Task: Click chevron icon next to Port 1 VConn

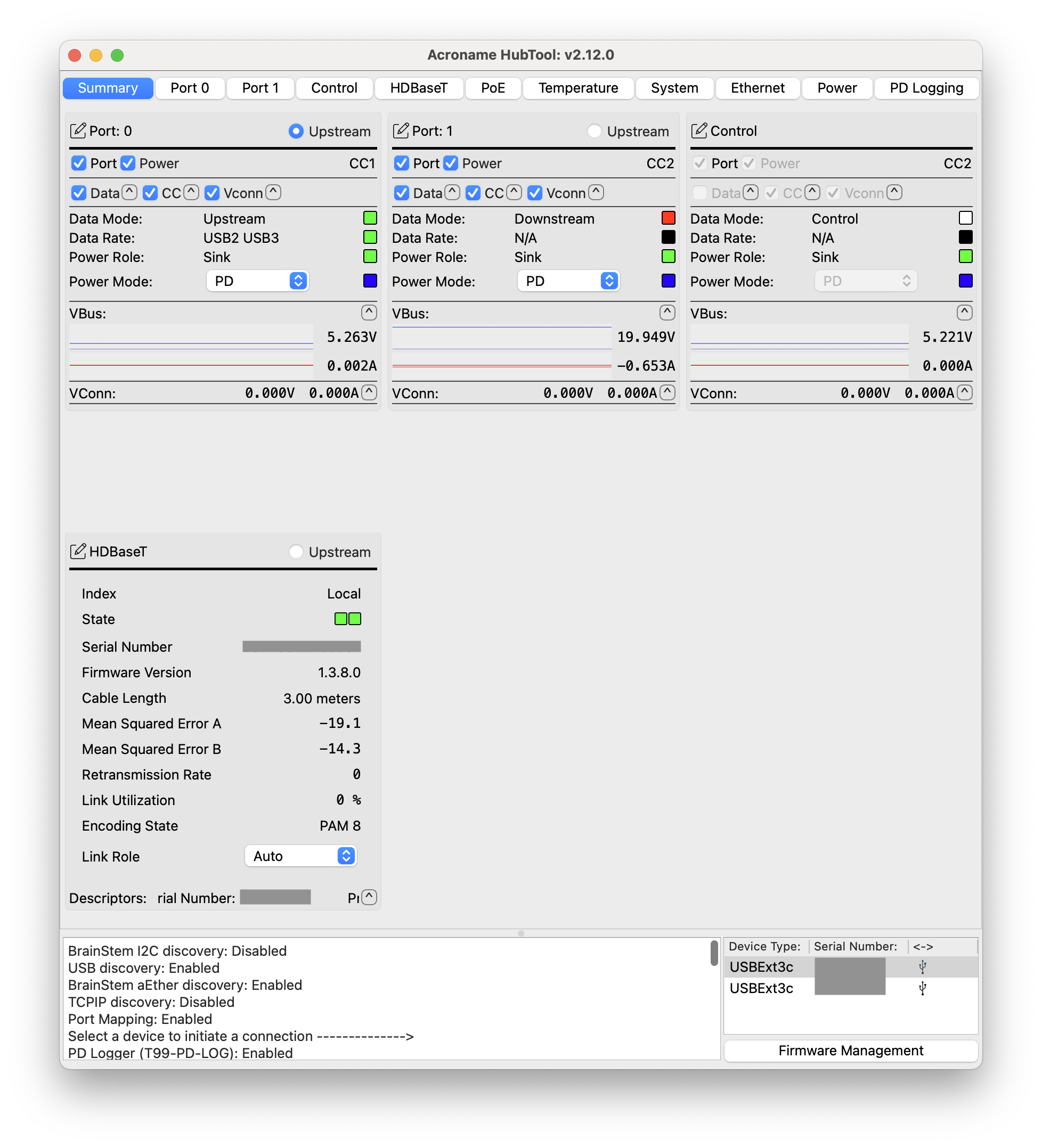Action: pos(667,392)
